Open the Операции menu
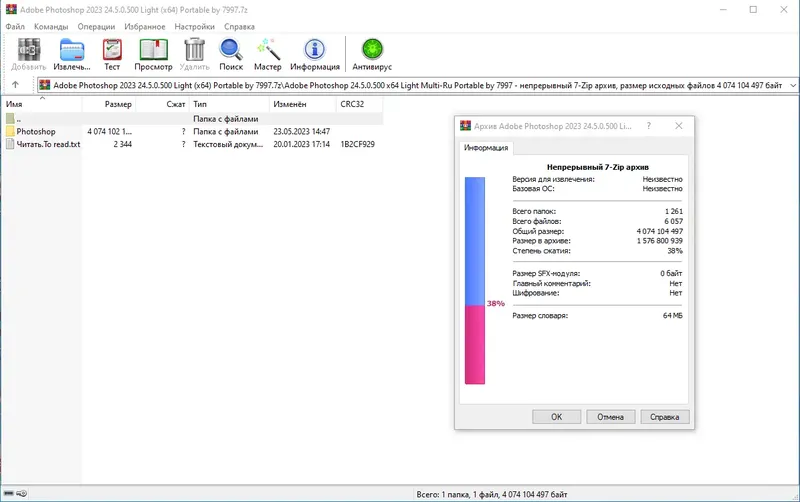The width and height of the screenshot is (800, 502). pyautogui.click(x=96, y=27)
